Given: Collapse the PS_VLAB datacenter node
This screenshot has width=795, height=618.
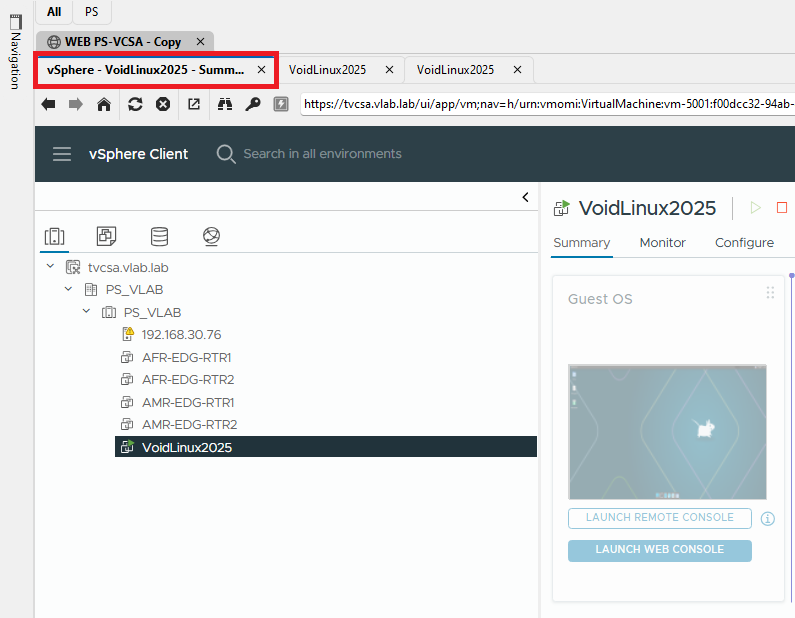Looking at the screenshot, I should pos(68,289).
